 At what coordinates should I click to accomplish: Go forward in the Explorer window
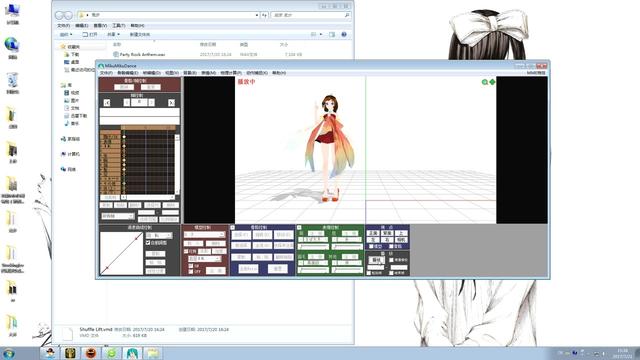coord(69,15)
